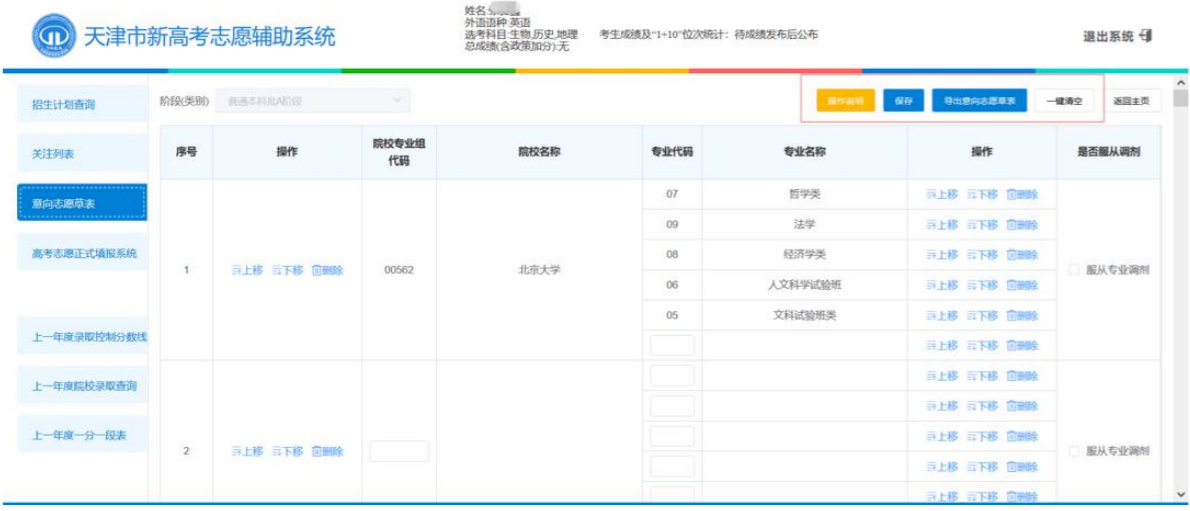
Task: Open 上一年度一分一段表 sidebar item
Action: [x=82, y=435]
